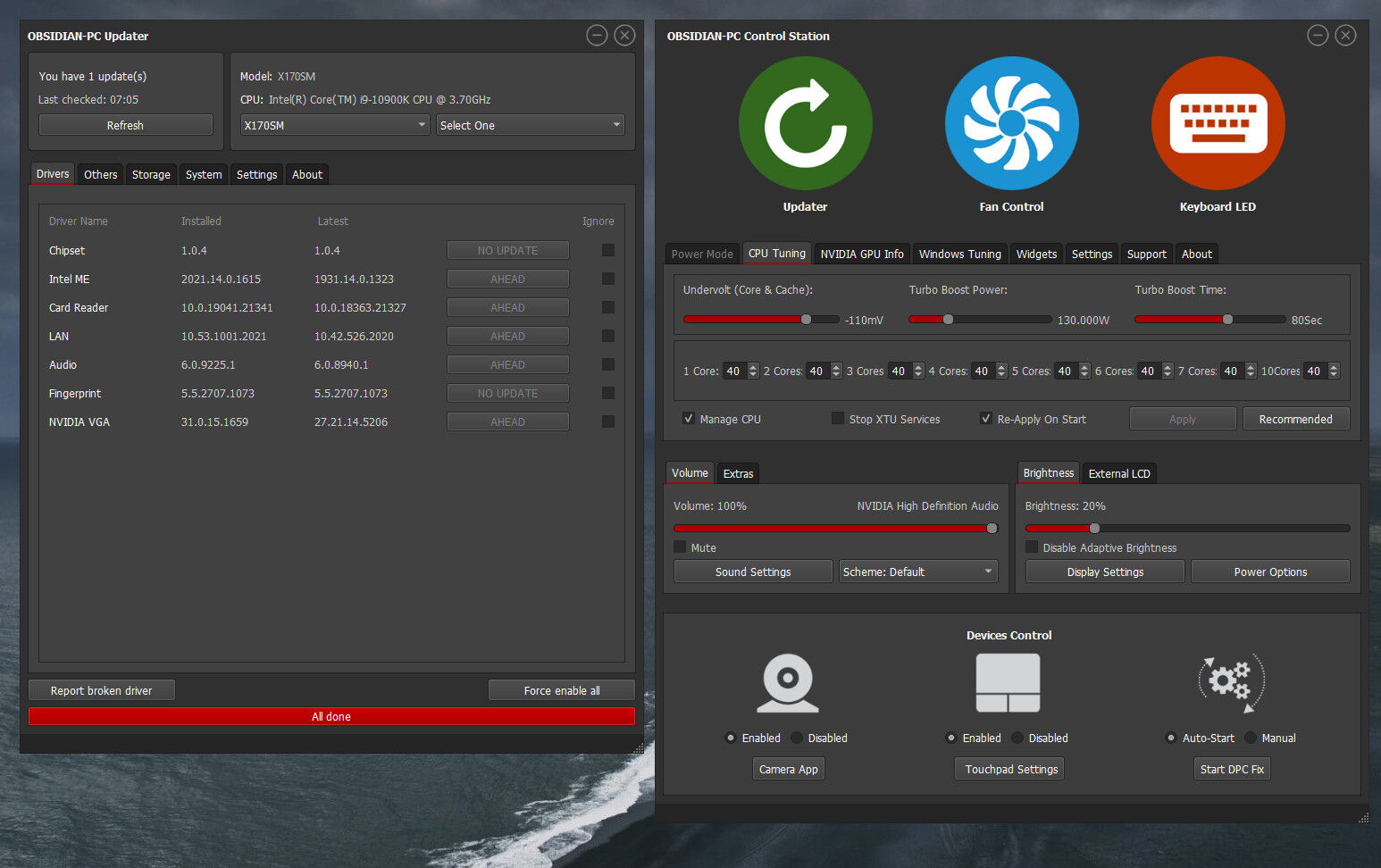Open Display Settings
Screen dimensions: 1381x868
tap(1105, 572)
